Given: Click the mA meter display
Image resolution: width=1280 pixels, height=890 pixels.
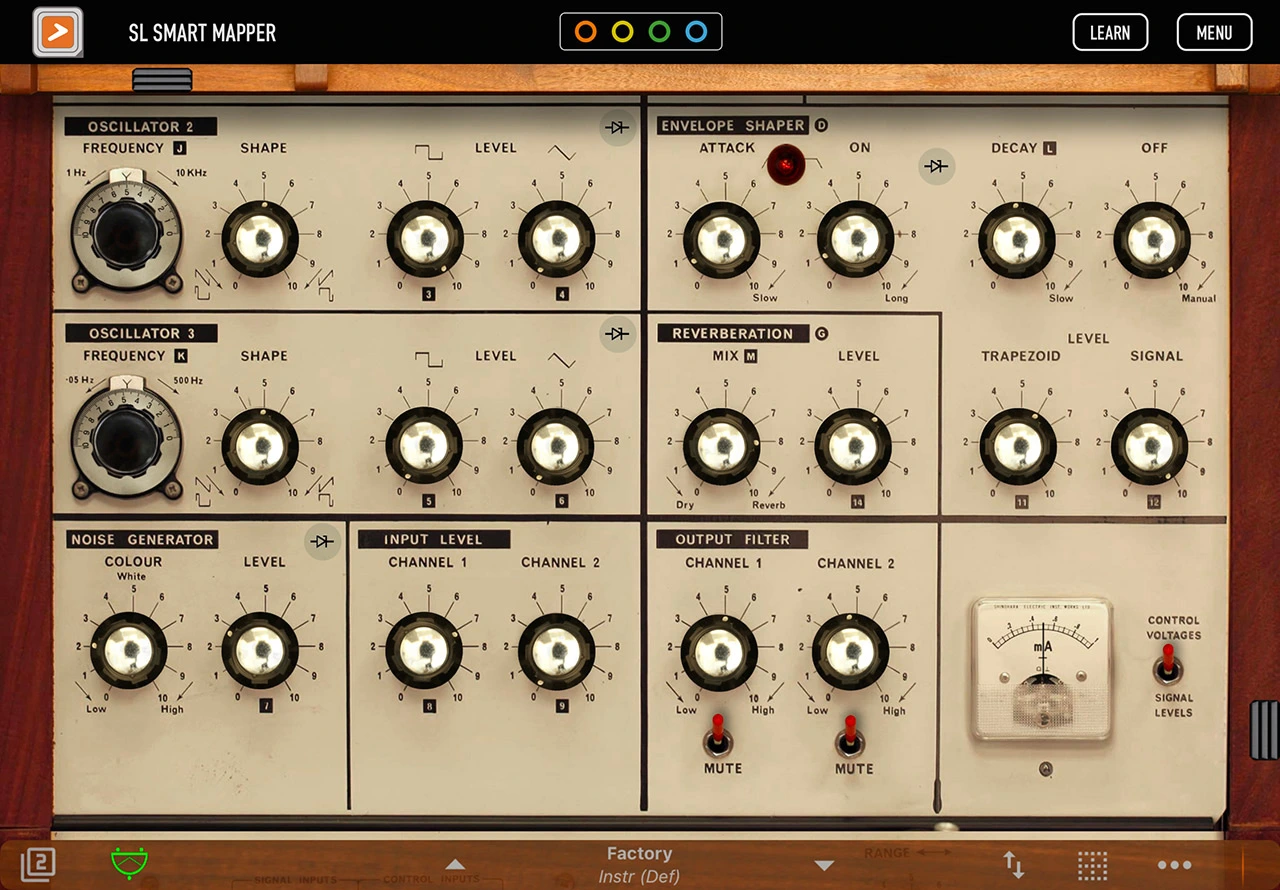Looking at the screenshot, I should (1042, 667).
